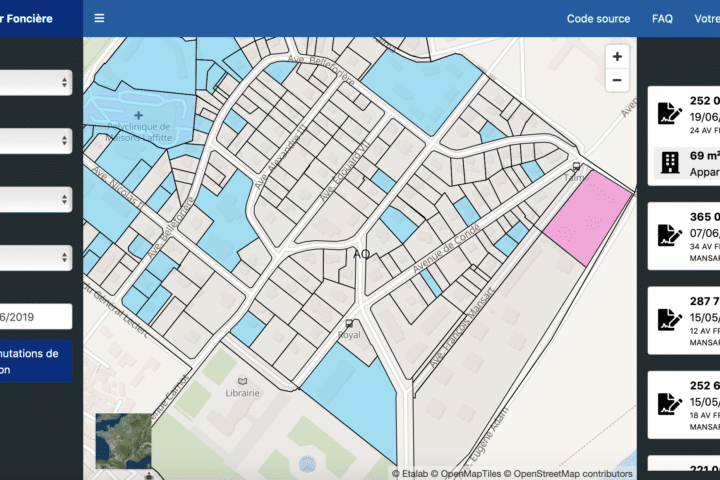This screenshot has height=480, width=720.
Task: Click the Polyclinique hospital cross marker
Action: pyautogui.click(x=138, y=115)
